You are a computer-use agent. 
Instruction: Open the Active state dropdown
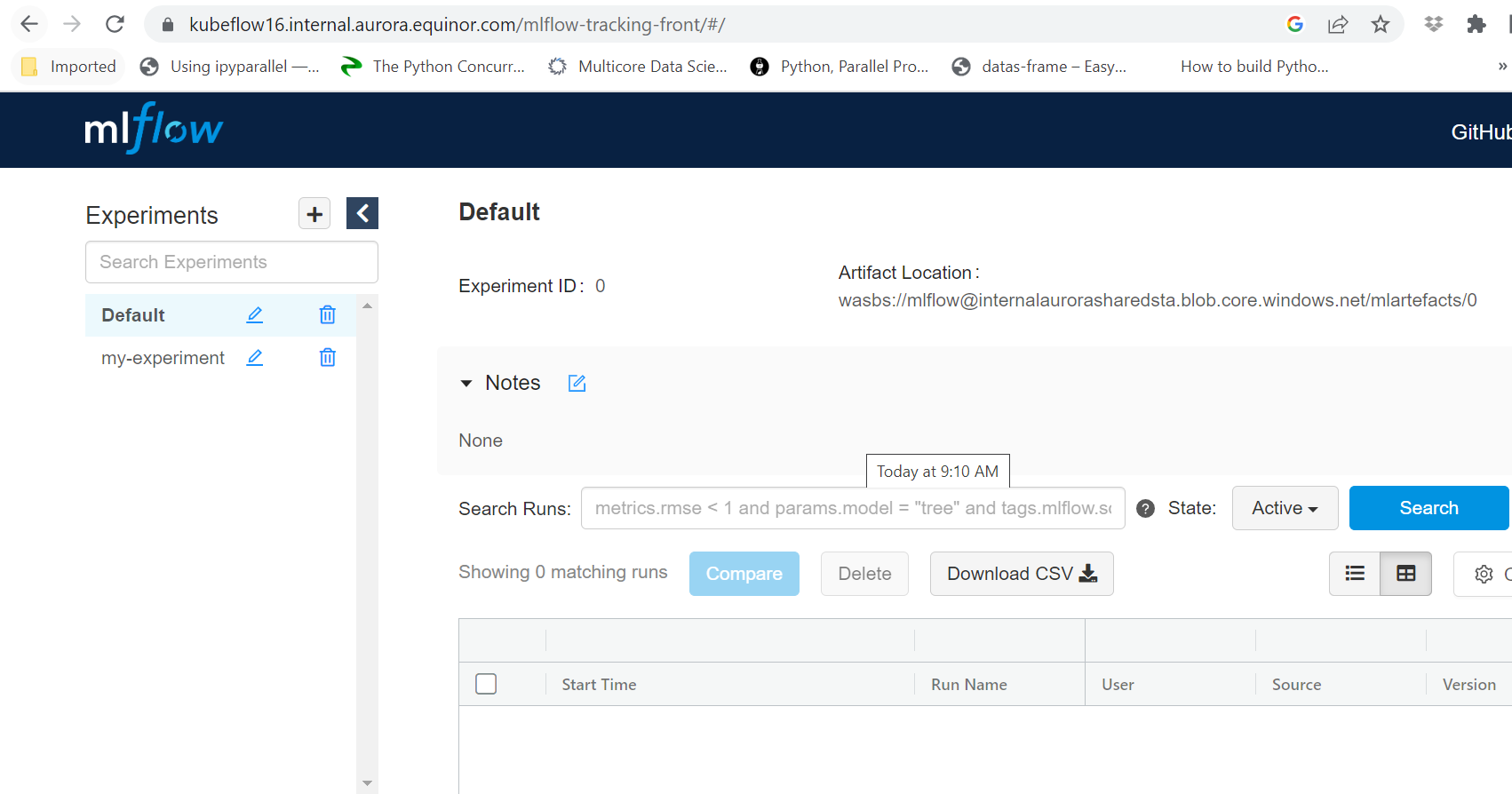1285,508
